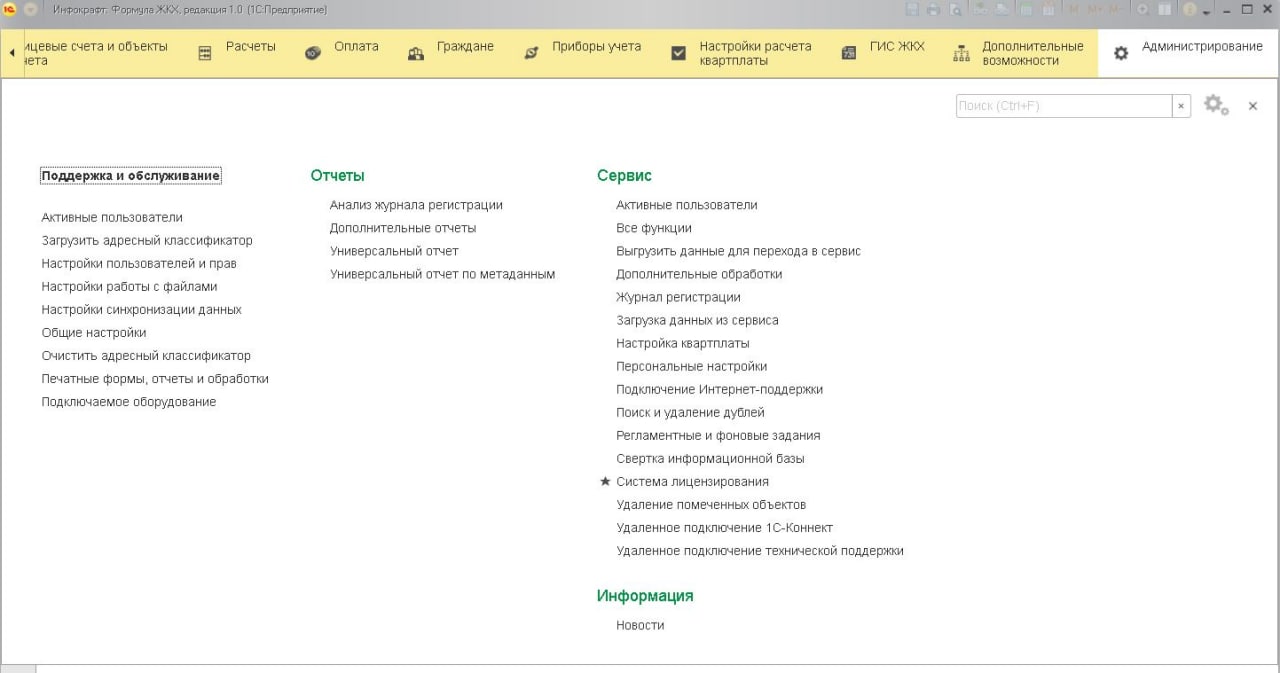
Task: Open Журнал регистрации
Action: pyautogui.click(x=678, y=297)
